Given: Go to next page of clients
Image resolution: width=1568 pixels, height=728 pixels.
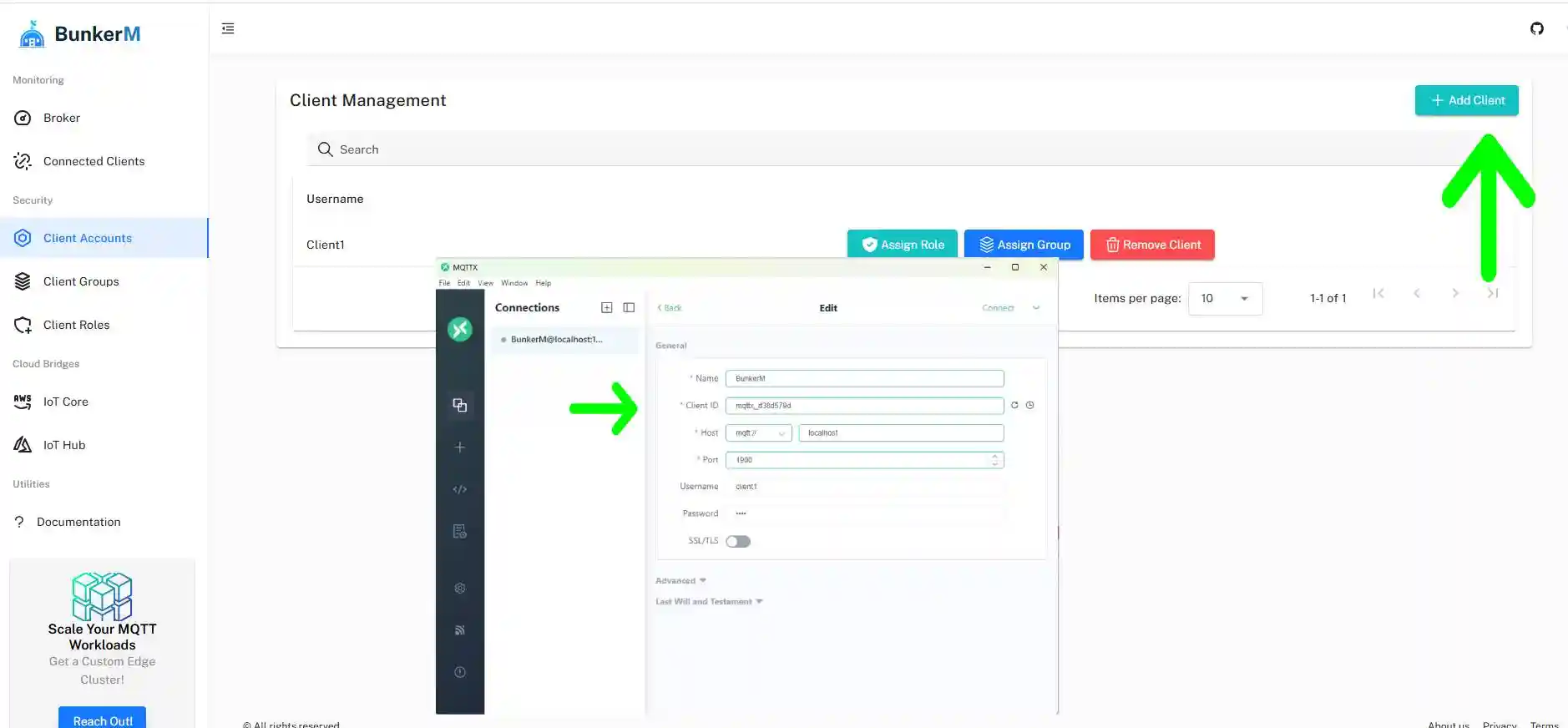Looking at the screenshot, I should pos(1455,293).
